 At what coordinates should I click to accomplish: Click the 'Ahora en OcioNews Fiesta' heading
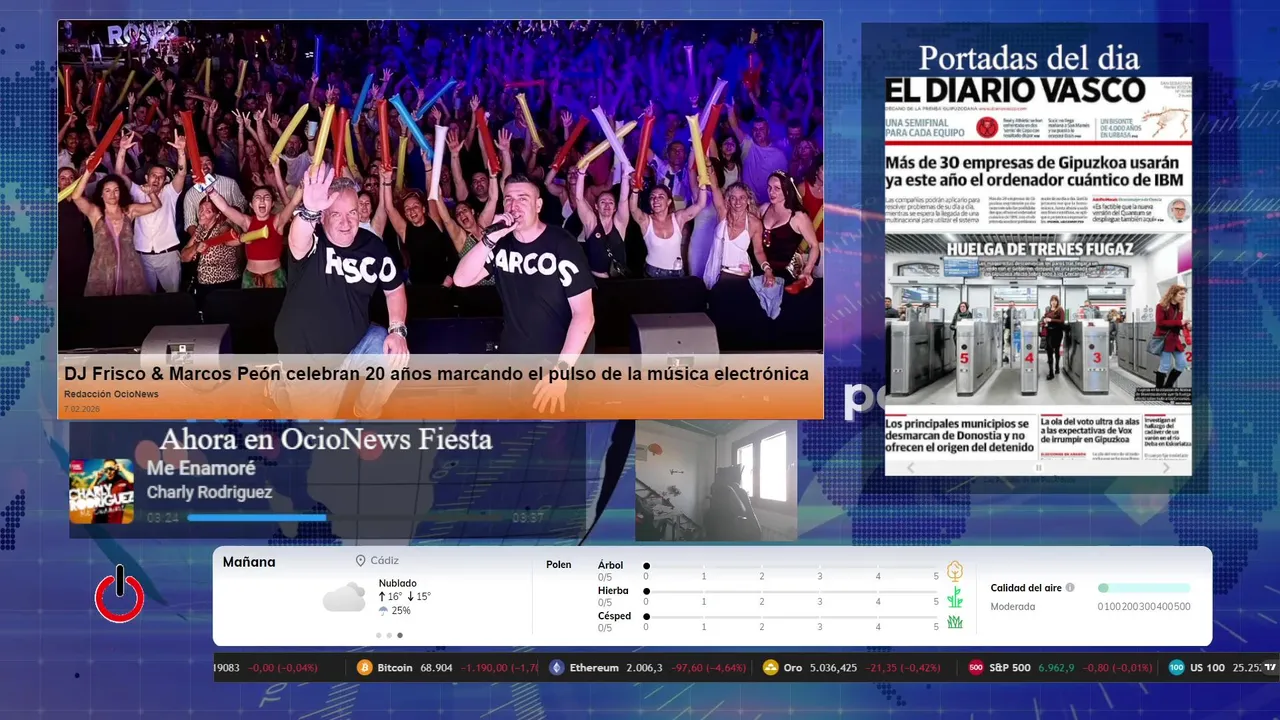pyautogui.click(x=326, y=439)
